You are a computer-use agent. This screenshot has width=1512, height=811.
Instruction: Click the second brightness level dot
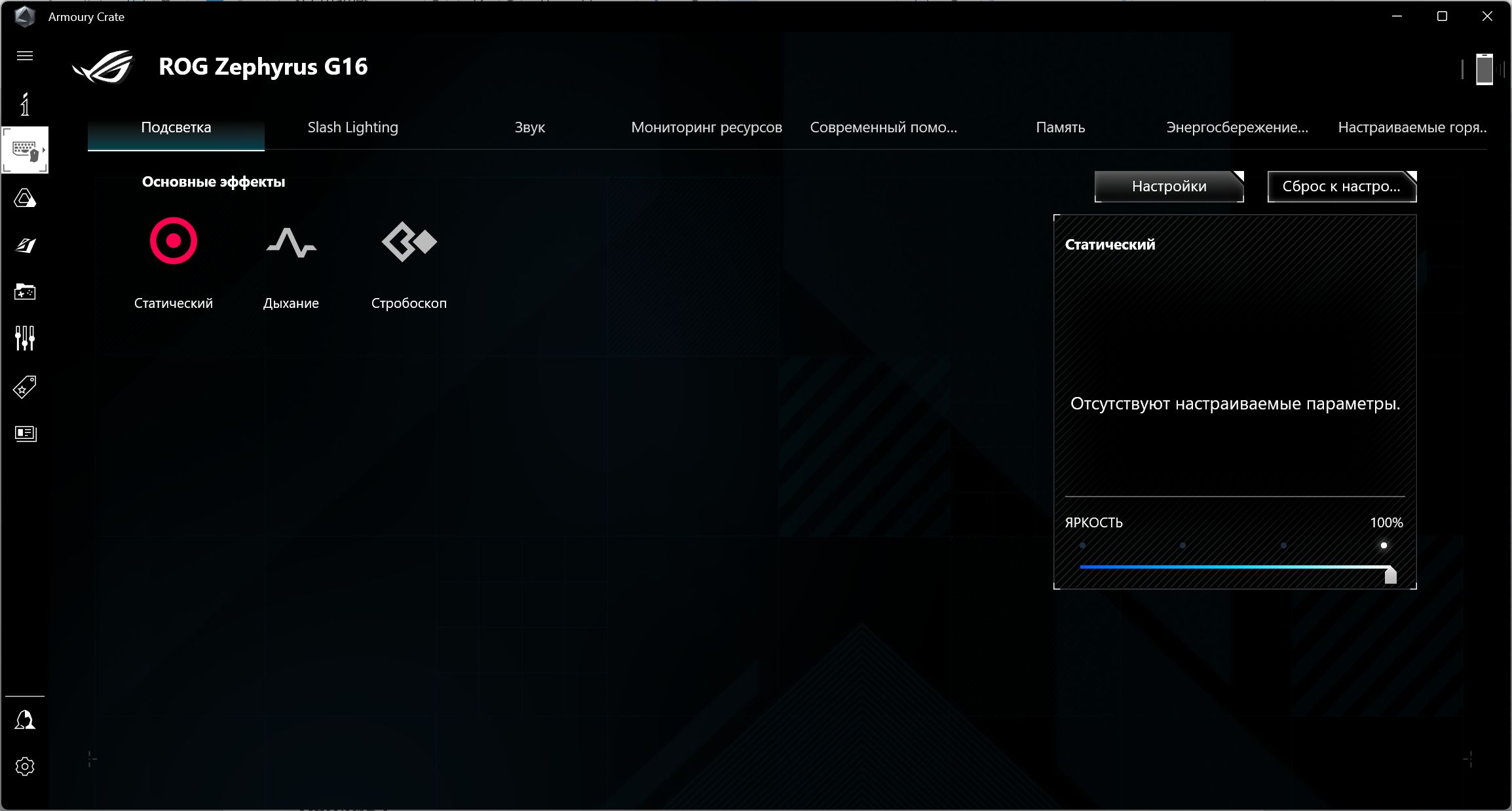1182,545
